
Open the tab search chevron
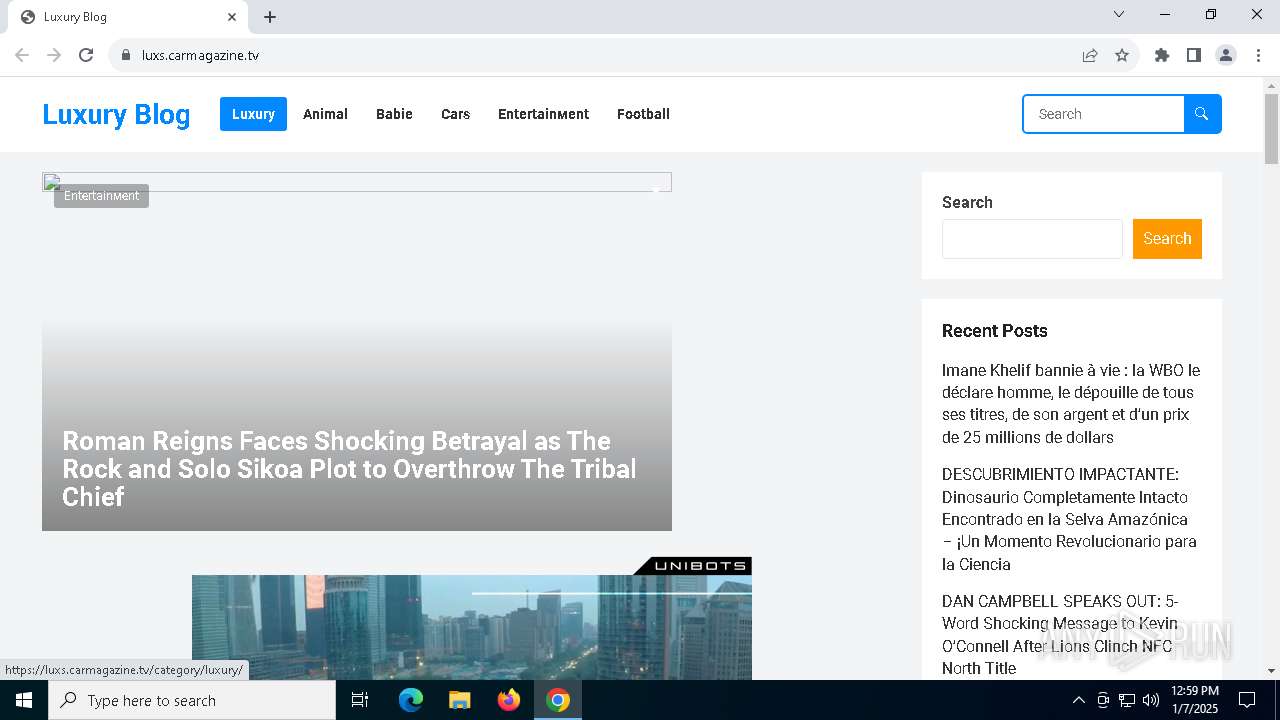click(x=1119, y=14)
